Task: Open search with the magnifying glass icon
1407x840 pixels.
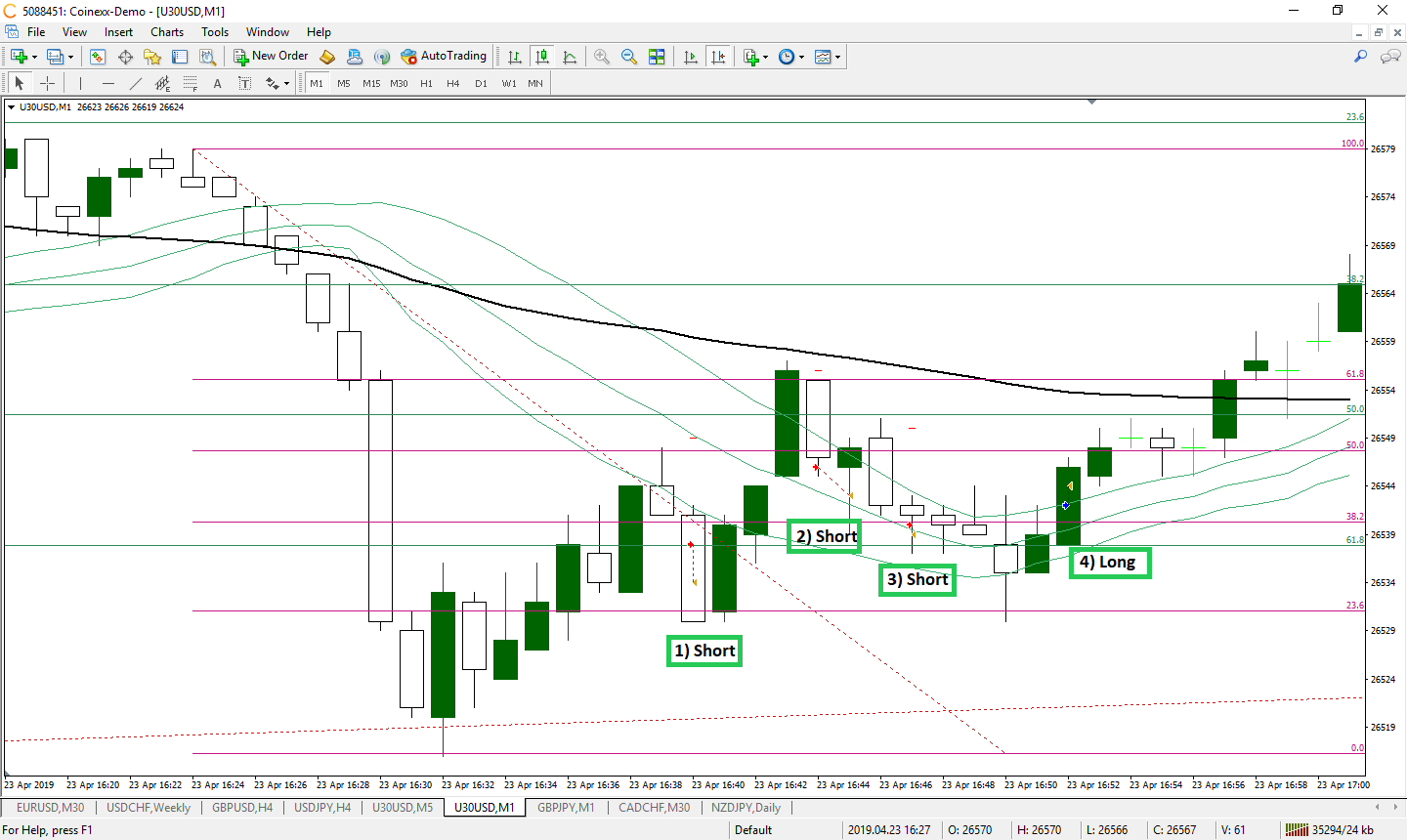Action: pos(1360,57)
